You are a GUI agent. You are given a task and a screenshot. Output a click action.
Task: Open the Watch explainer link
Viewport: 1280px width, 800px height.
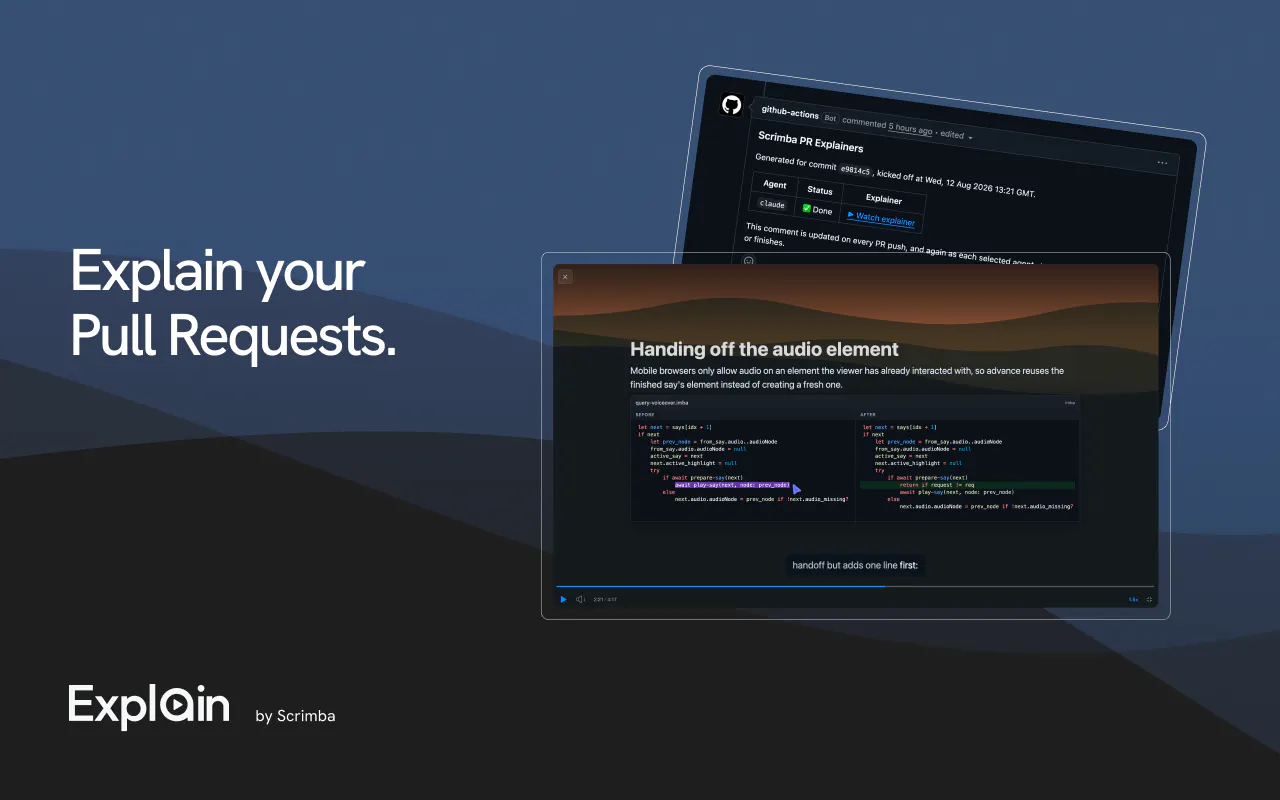881,218
